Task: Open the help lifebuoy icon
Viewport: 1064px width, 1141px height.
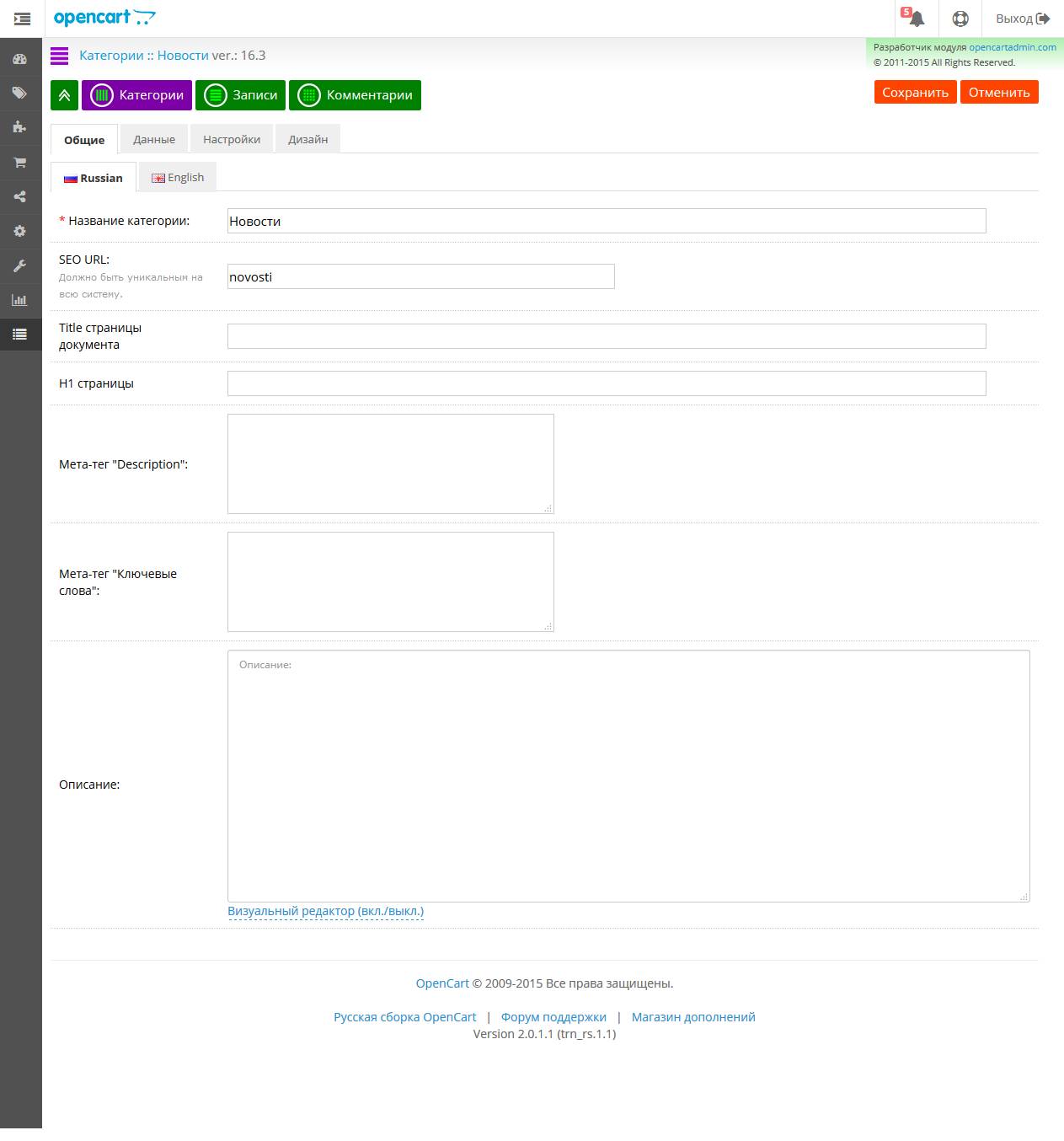Action: point(960,19)
